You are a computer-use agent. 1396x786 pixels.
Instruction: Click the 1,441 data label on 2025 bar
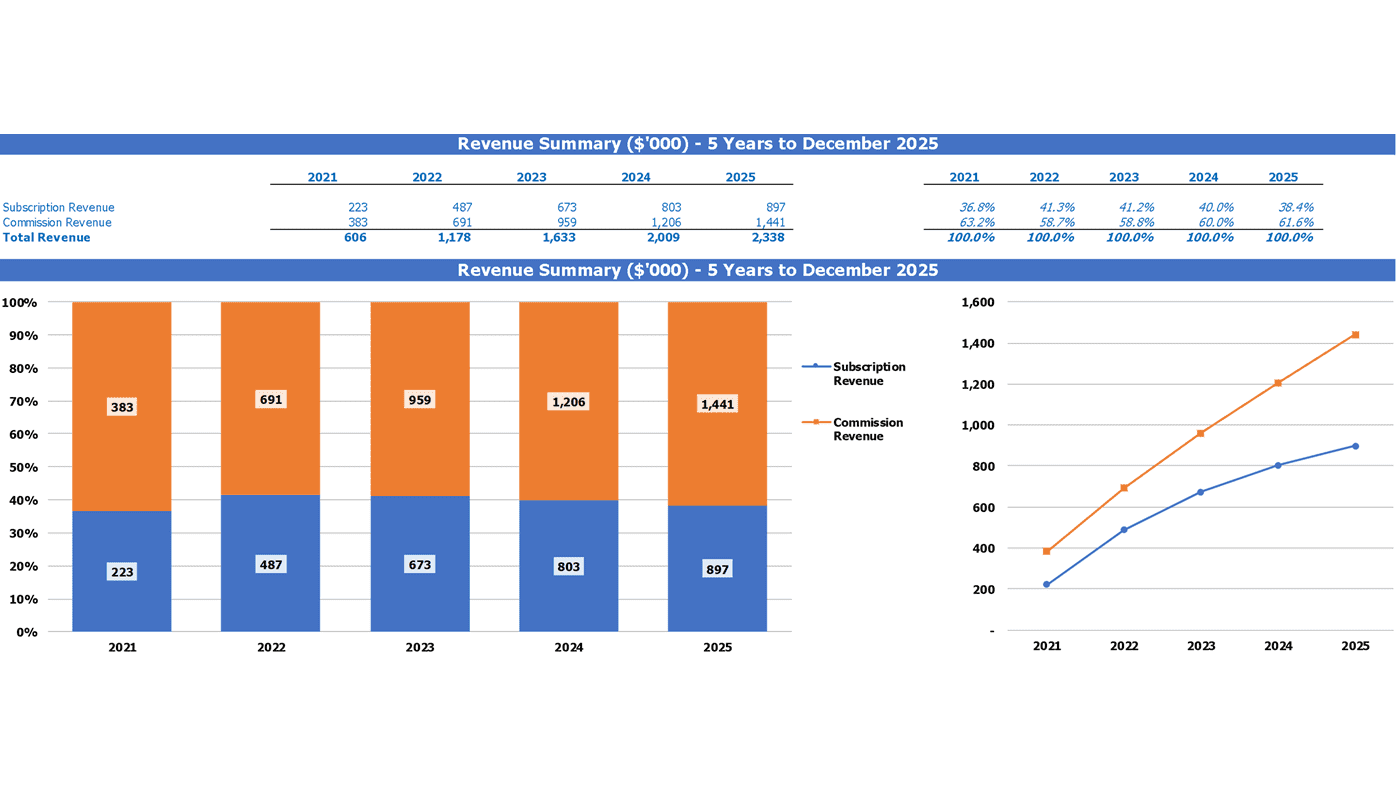coord(717,404)
